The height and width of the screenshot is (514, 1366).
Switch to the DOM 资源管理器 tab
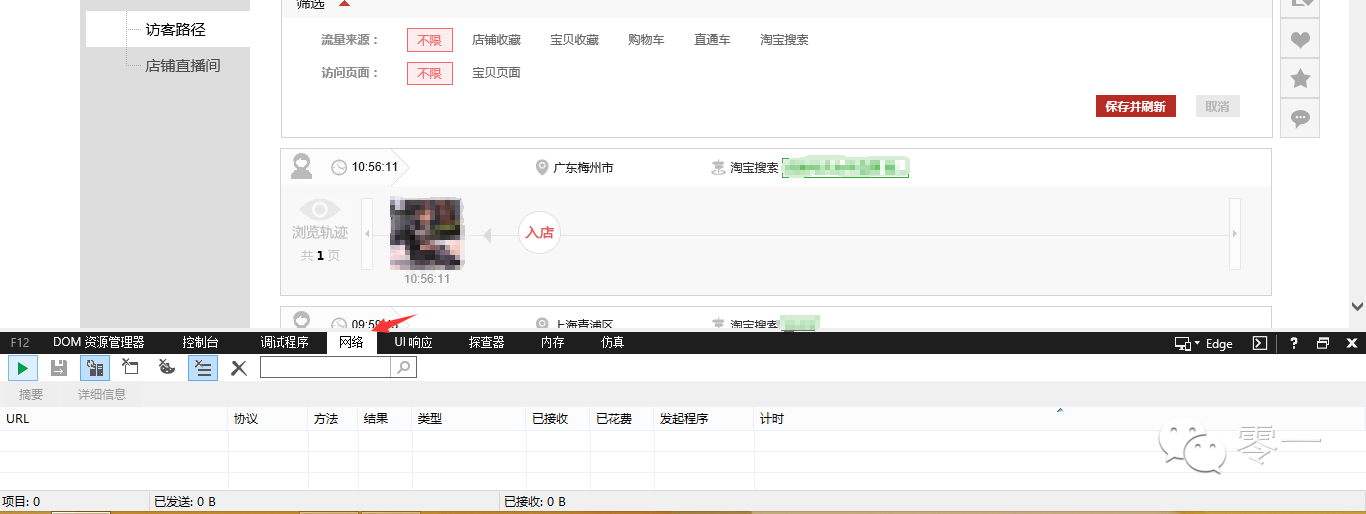[x=99, y=342]
